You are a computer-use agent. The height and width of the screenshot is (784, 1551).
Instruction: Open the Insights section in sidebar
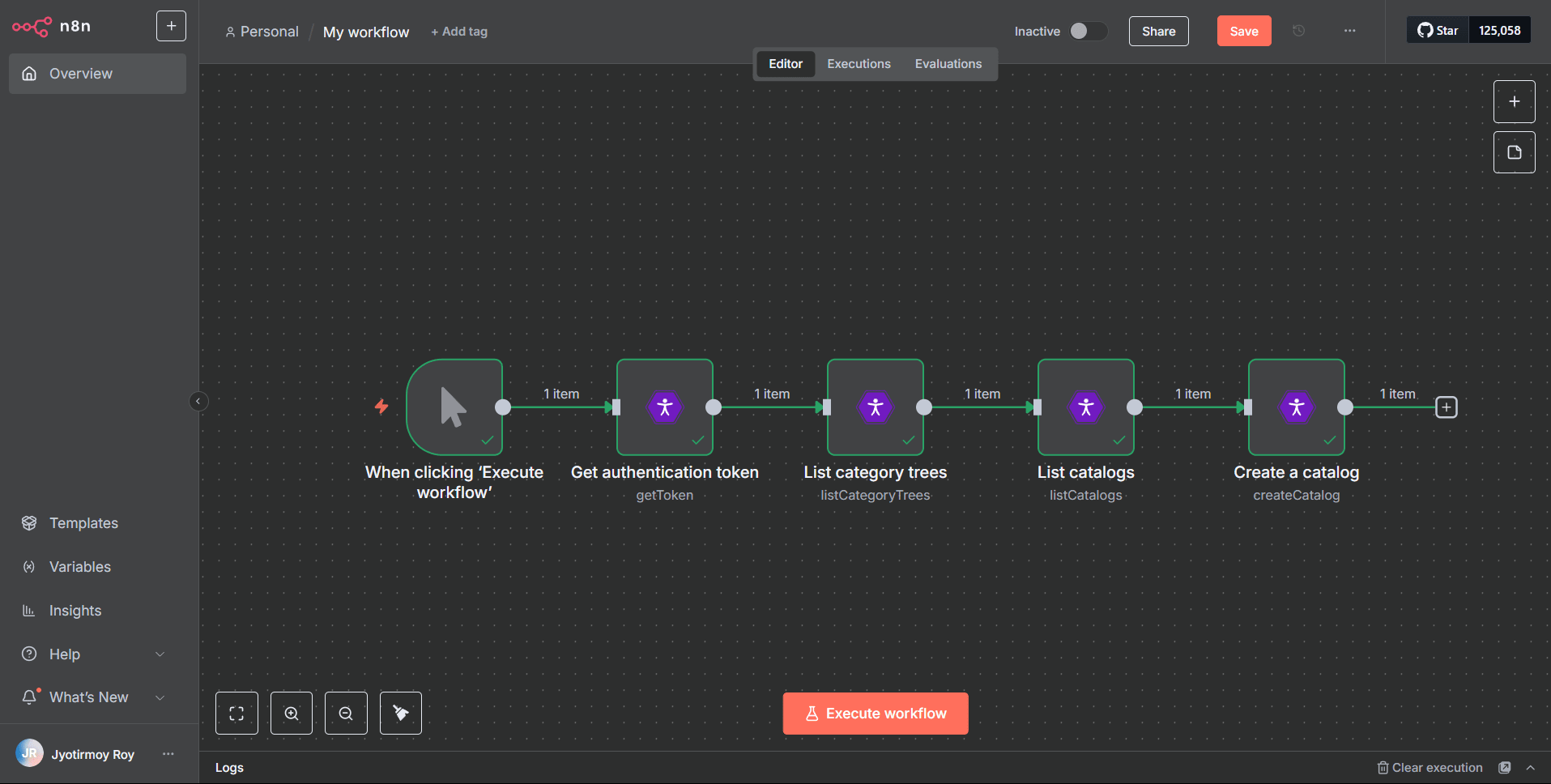click(75, 610)
